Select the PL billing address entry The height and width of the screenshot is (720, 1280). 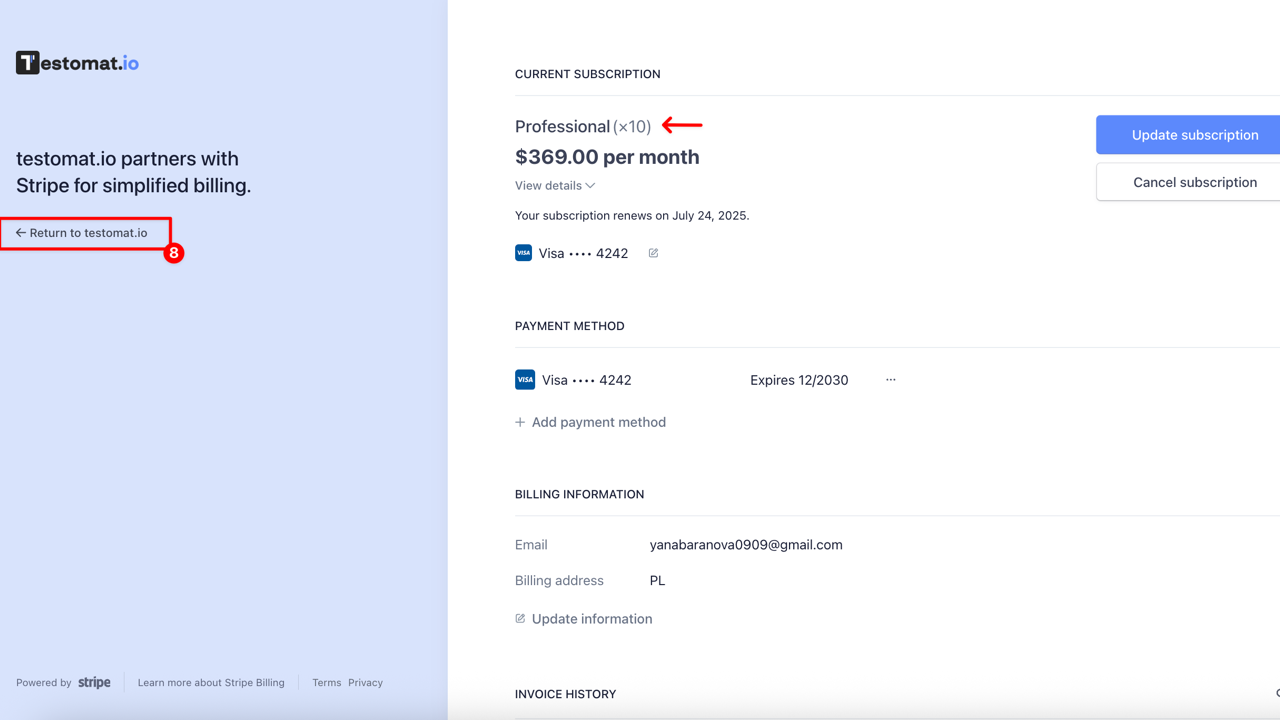tap(657, 580)
